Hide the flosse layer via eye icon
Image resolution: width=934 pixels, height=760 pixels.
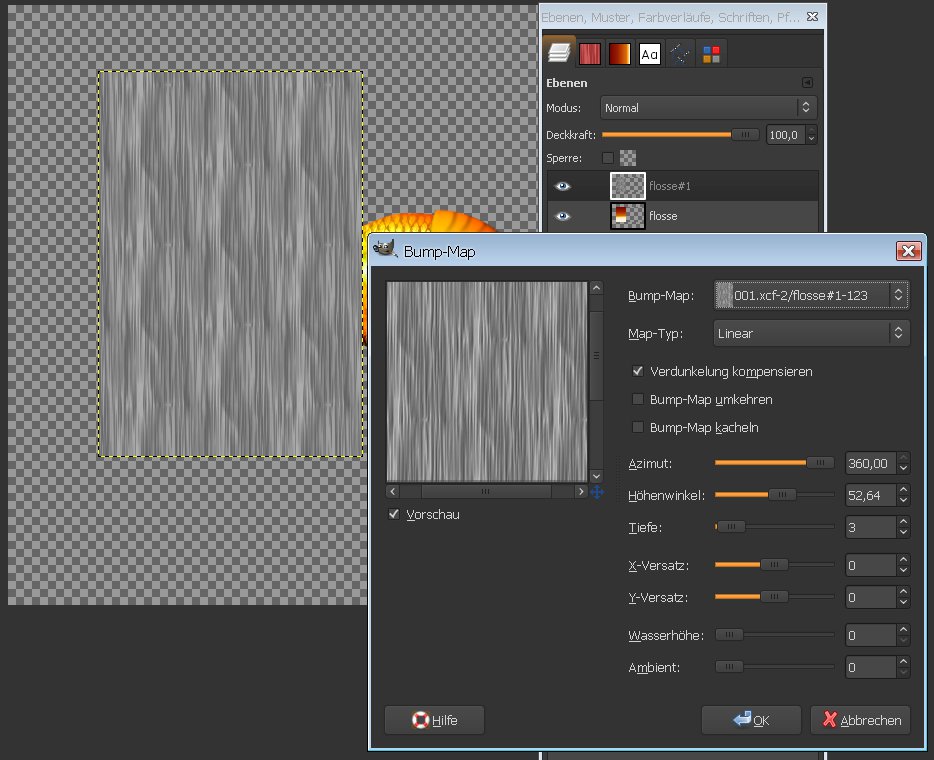tap(562, 216)
